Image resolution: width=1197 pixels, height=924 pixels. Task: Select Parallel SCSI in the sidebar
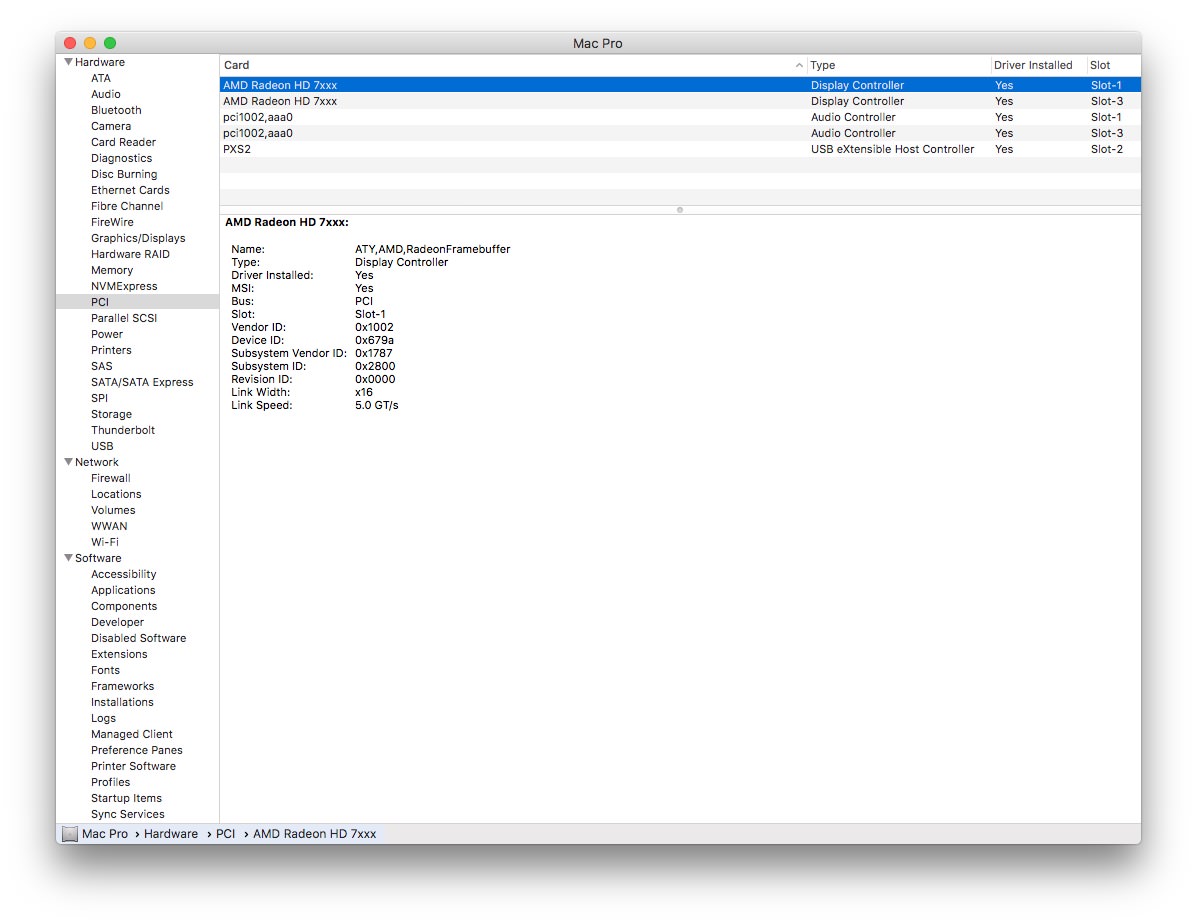point(124,318)
